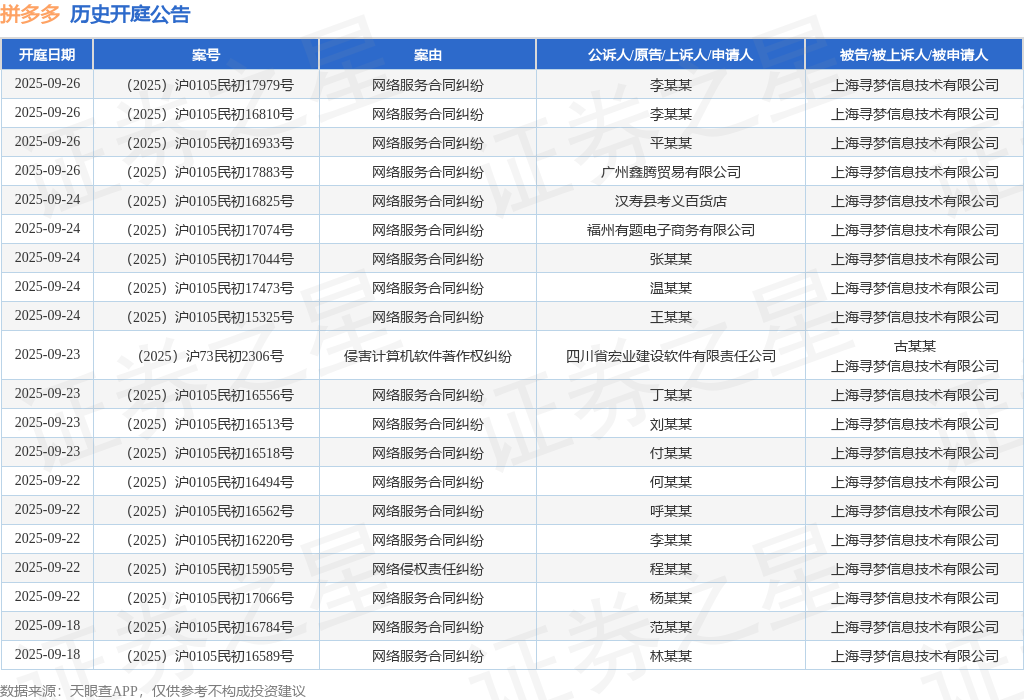
Task: Click plaintiff 丁某某
Action: coord(671,395)
